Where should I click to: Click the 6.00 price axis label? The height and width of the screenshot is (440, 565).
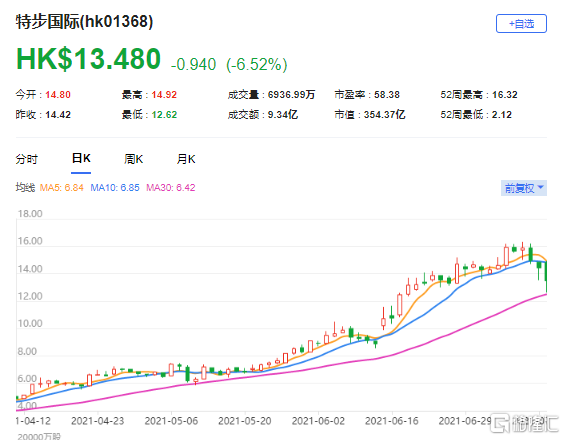point(27,379)
